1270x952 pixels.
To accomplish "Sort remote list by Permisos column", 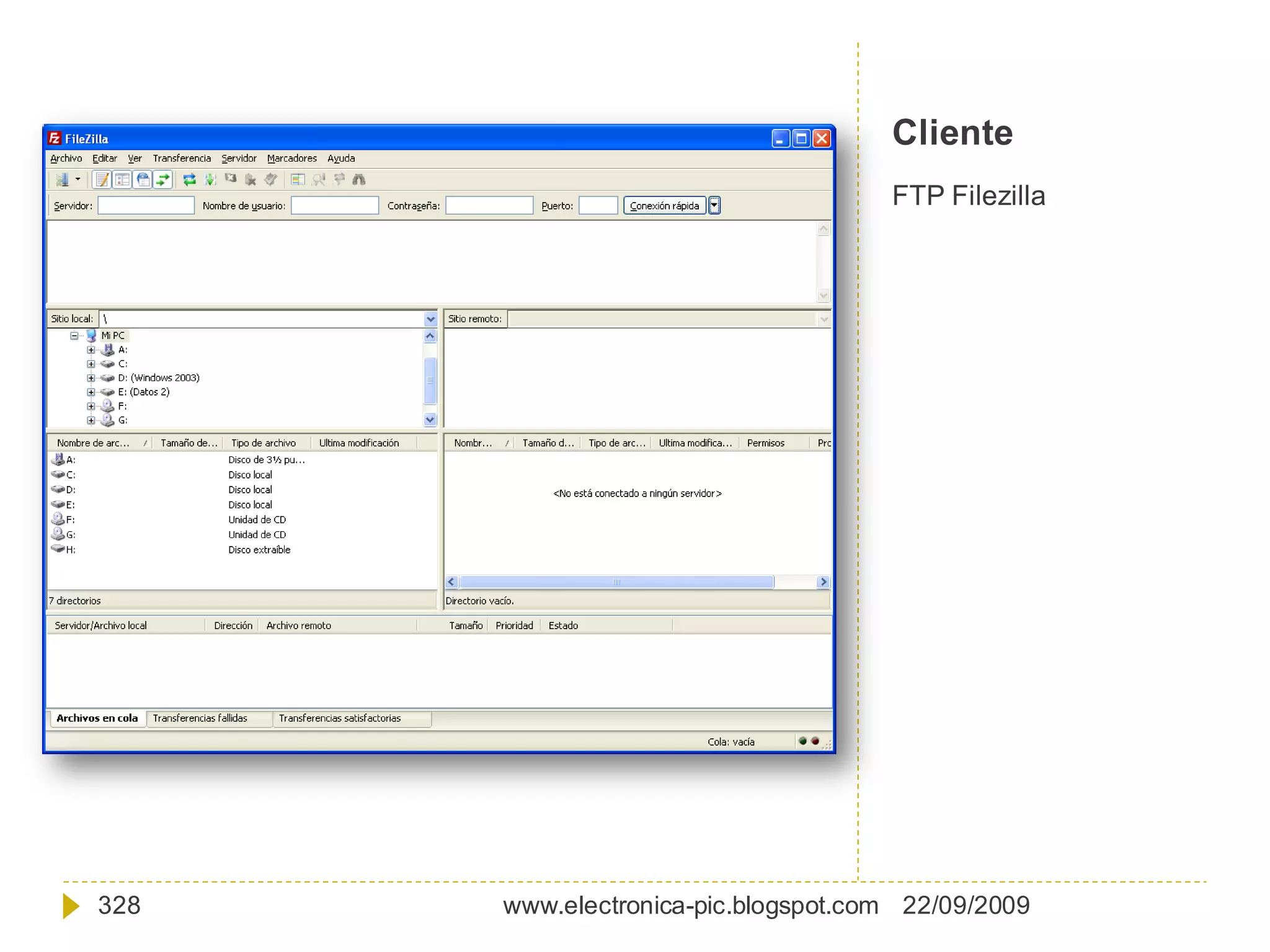I will click(773, 443).
